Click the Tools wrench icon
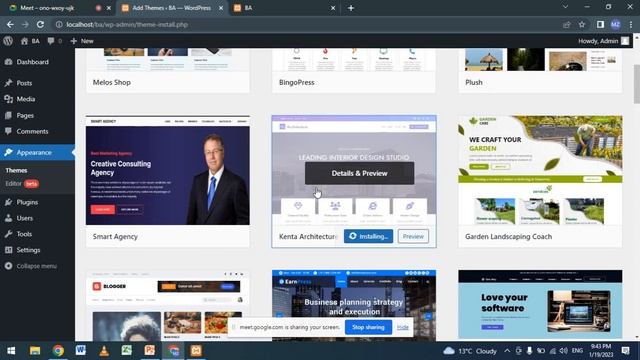The height and width of the screenshot is (360, 640). (x=9, y=234)
